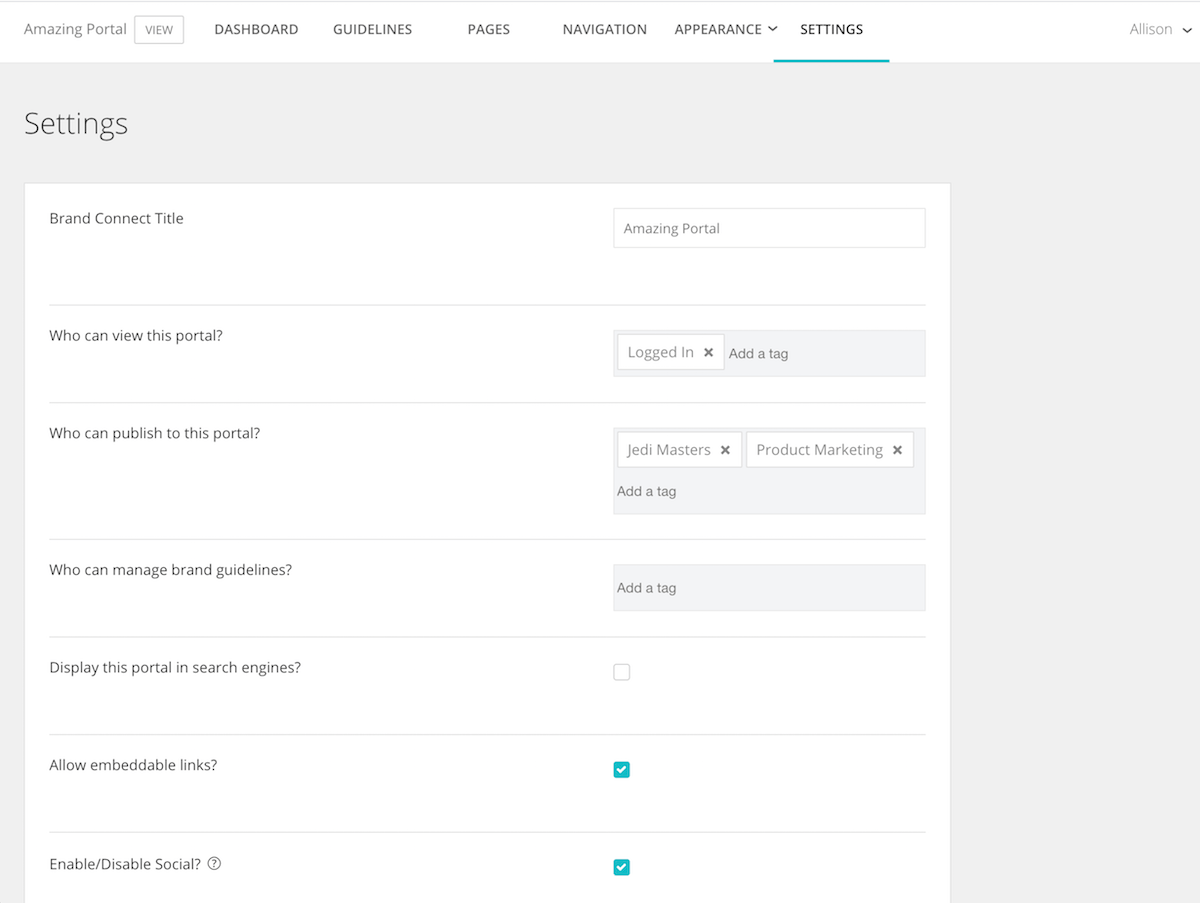Remove the Logged In tag

(x=709, y=352)
